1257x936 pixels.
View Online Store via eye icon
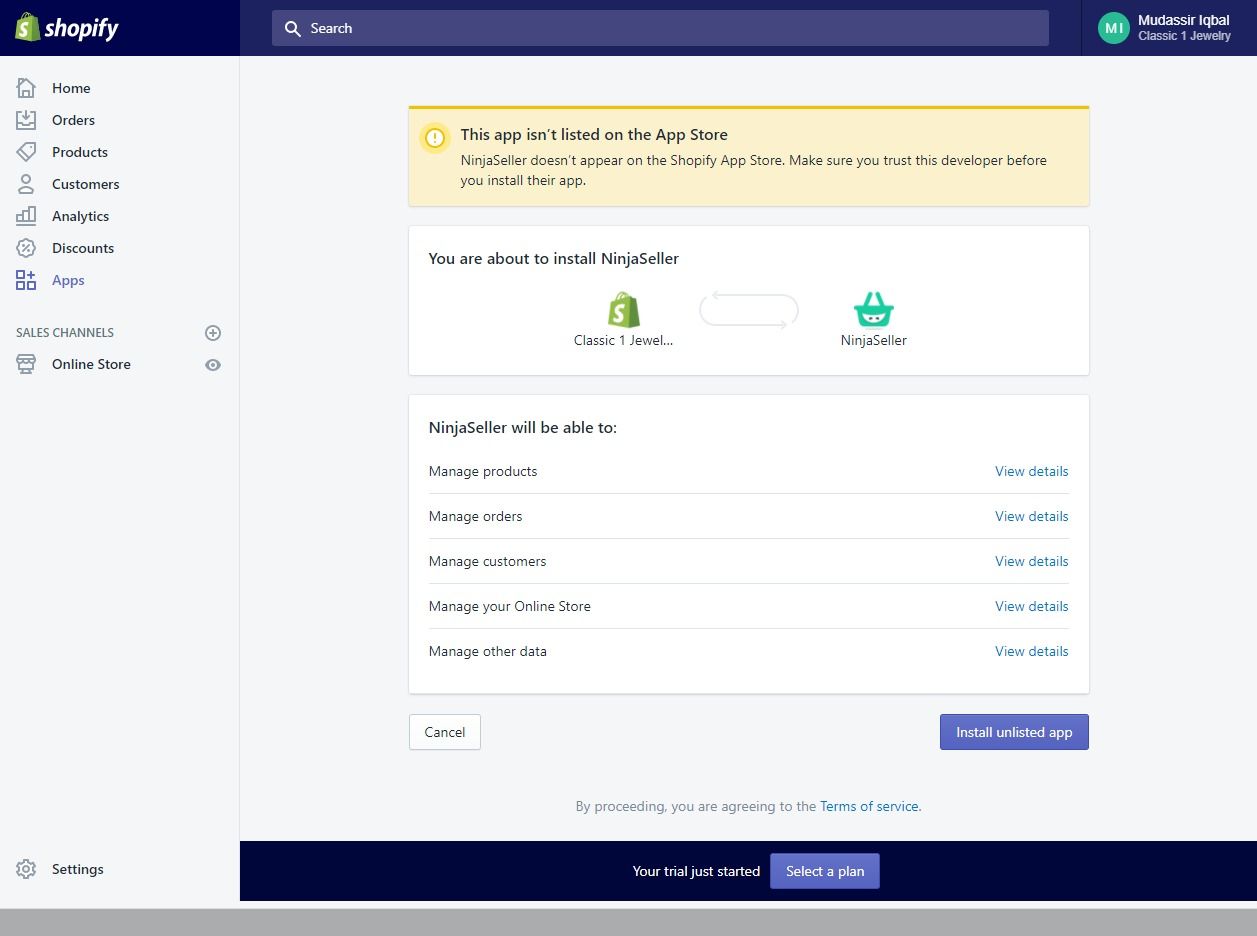[213, 365]
